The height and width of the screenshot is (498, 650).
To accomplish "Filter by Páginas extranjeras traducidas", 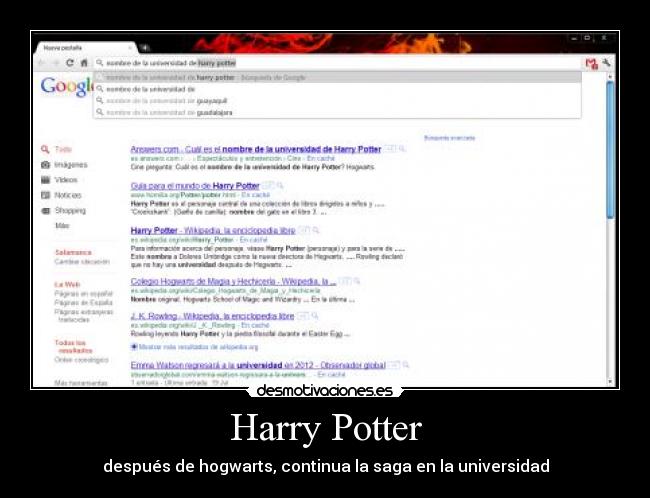I will tap(84, 316).
